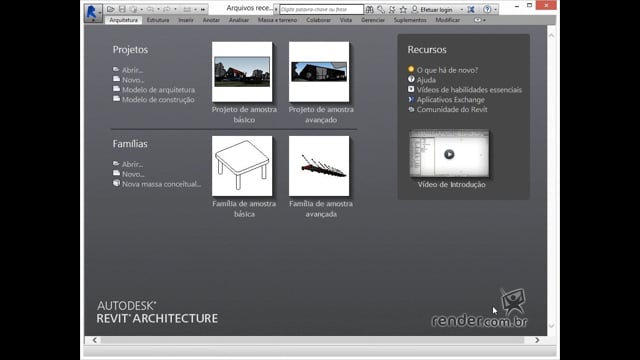Screen dimensions: 640x360
Task: Select the Analisar ribbon tab
Action: pyautogui.click(x=239, y=20)
